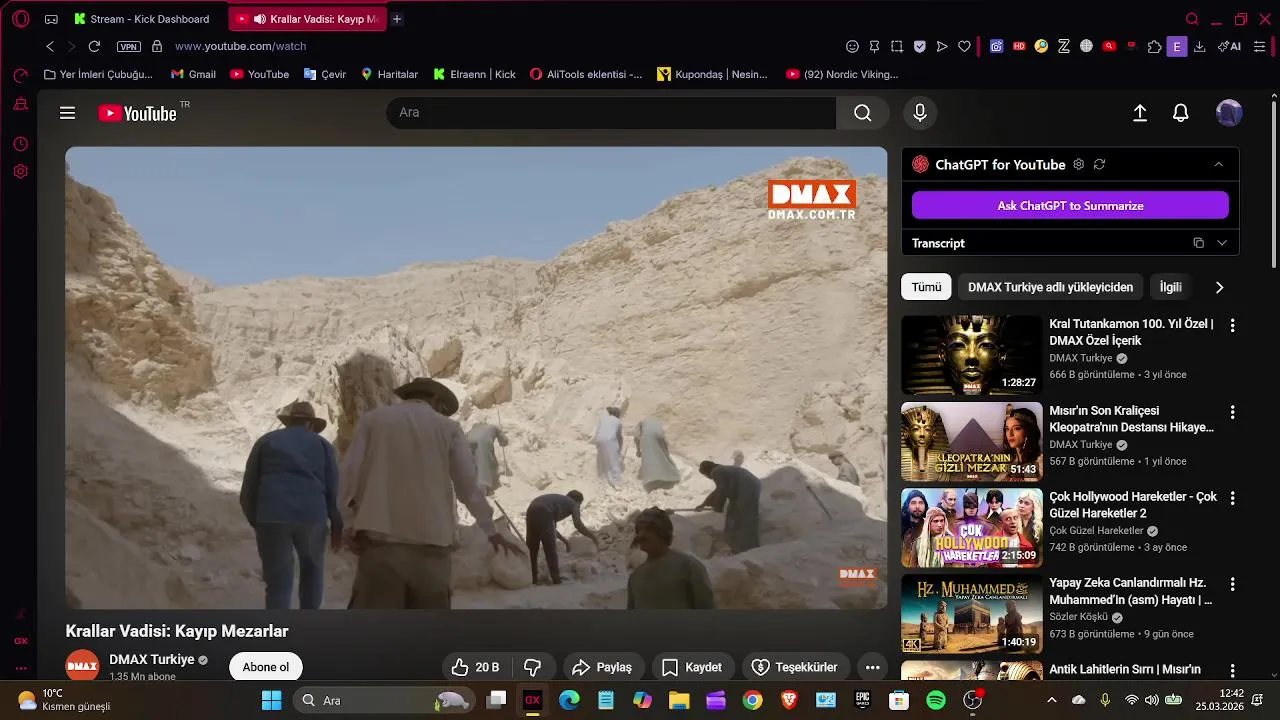
Task: Open GX Corner in Opera sidebar
Action: coord(20,641)
